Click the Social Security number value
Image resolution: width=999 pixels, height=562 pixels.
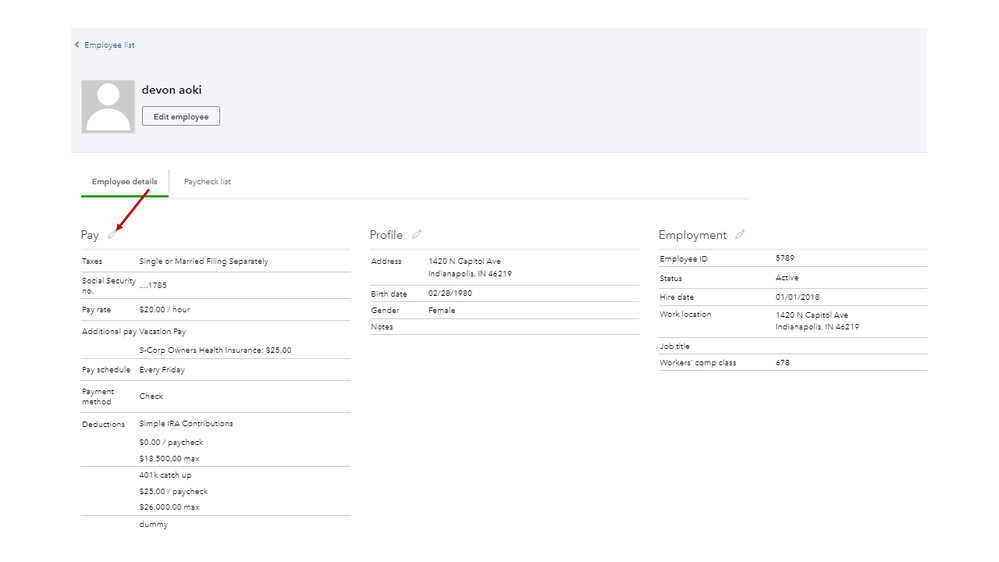point(153,285)
